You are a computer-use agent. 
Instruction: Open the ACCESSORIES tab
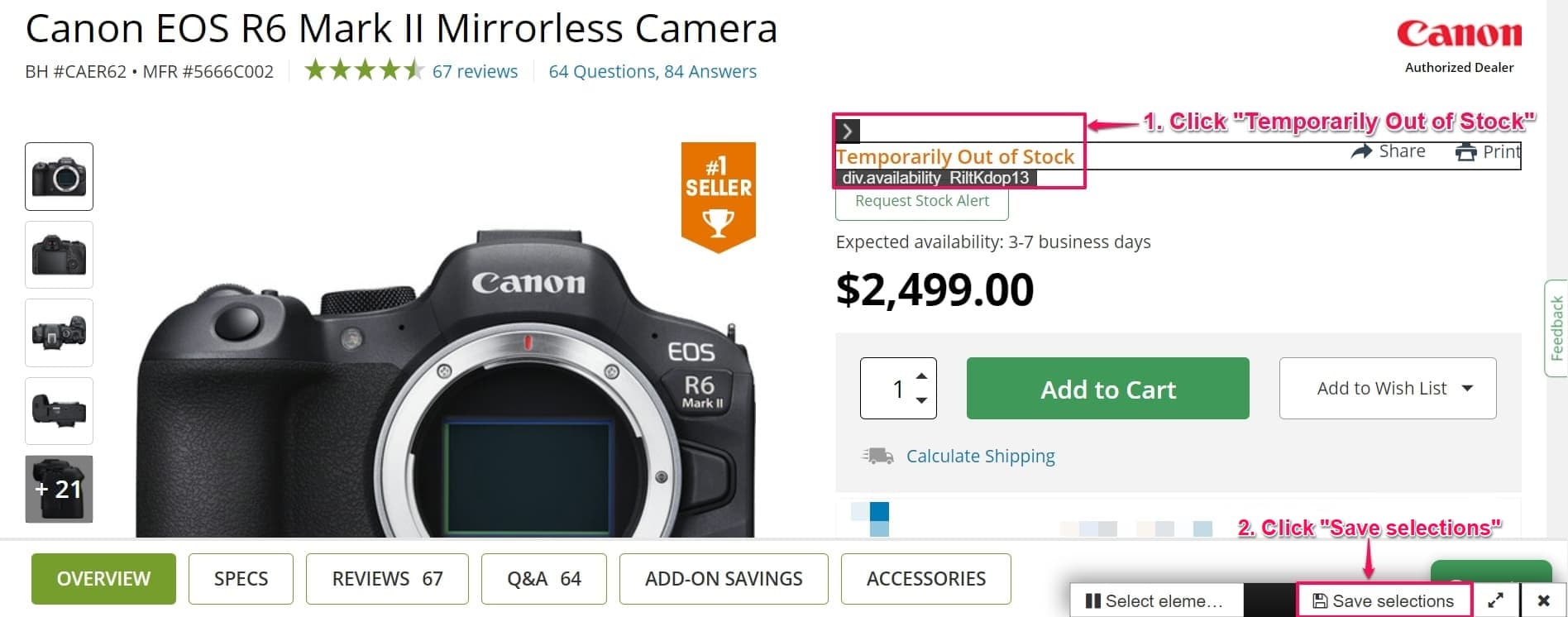925,578
